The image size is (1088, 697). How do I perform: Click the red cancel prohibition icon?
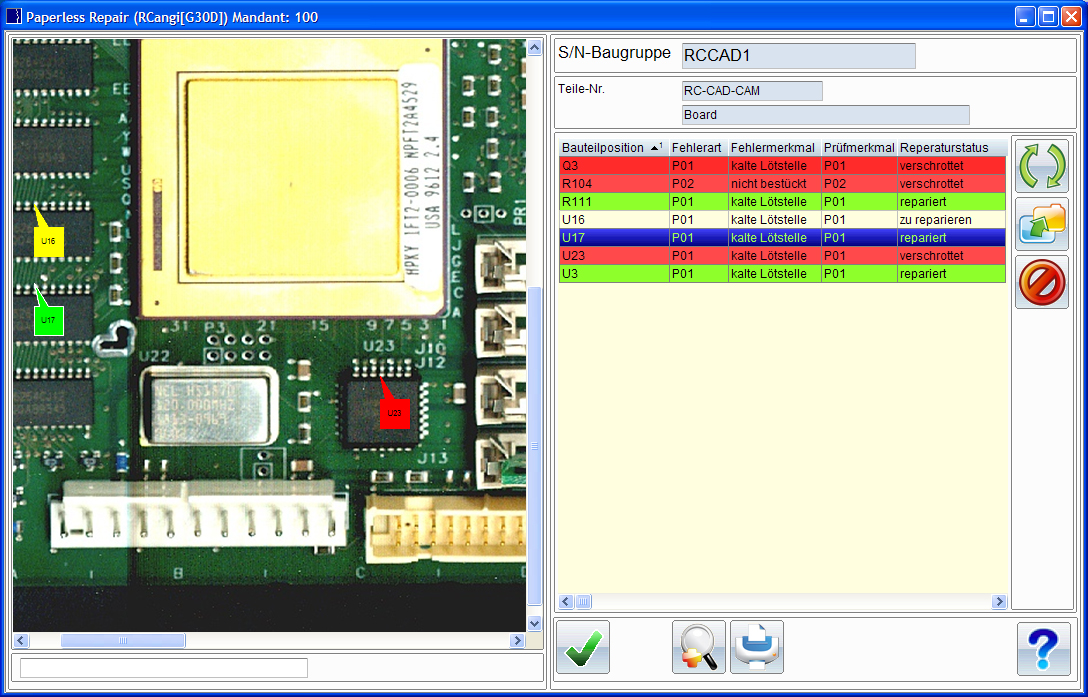tap(1041, 282)
